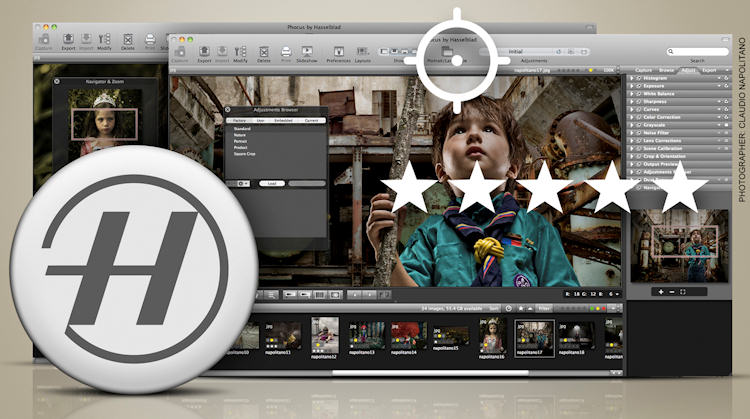750x419 pixels.
Task: Switch to the Capture tab in right panel
Action: click(643, 70)
